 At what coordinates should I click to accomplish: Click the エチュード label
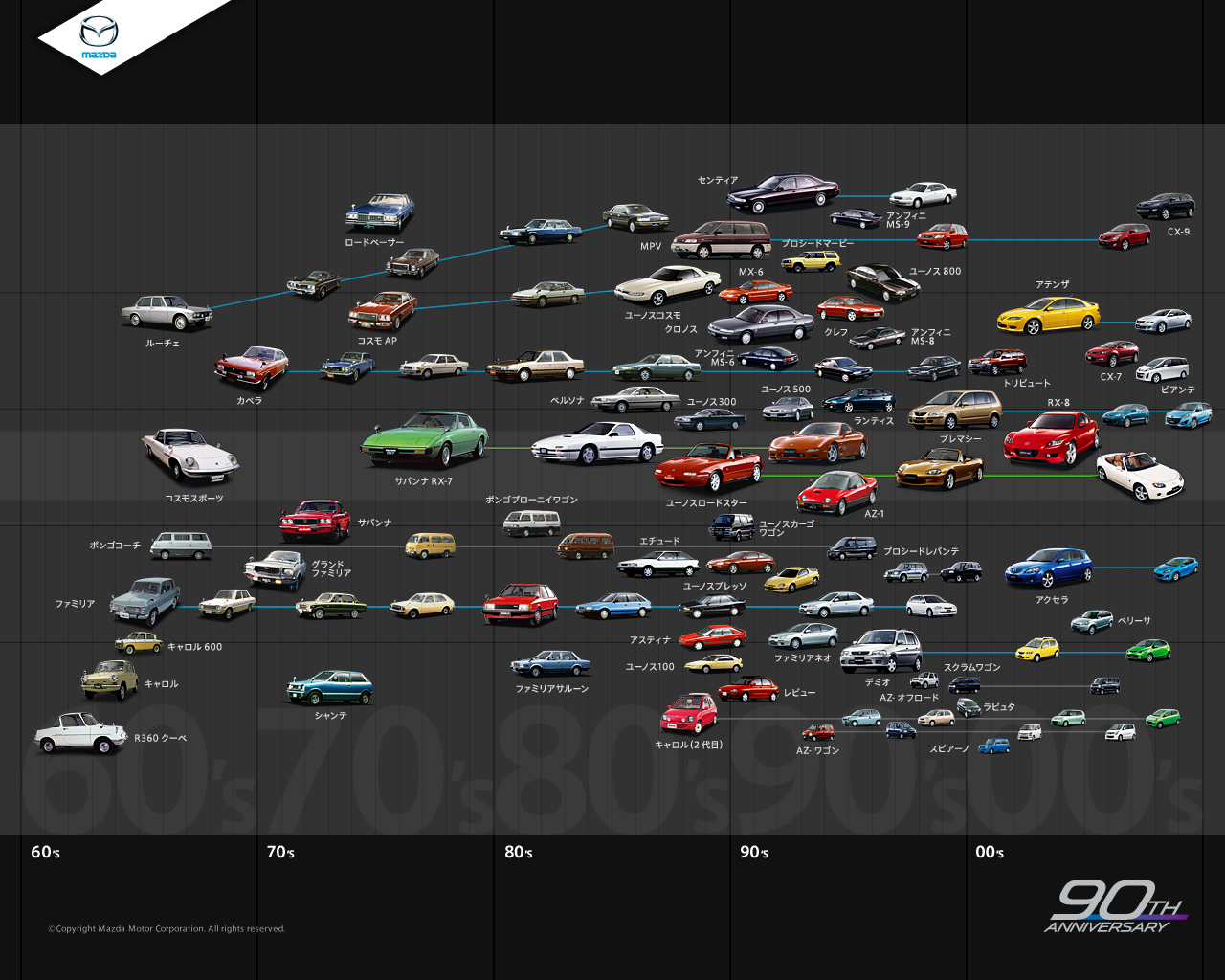659,541
